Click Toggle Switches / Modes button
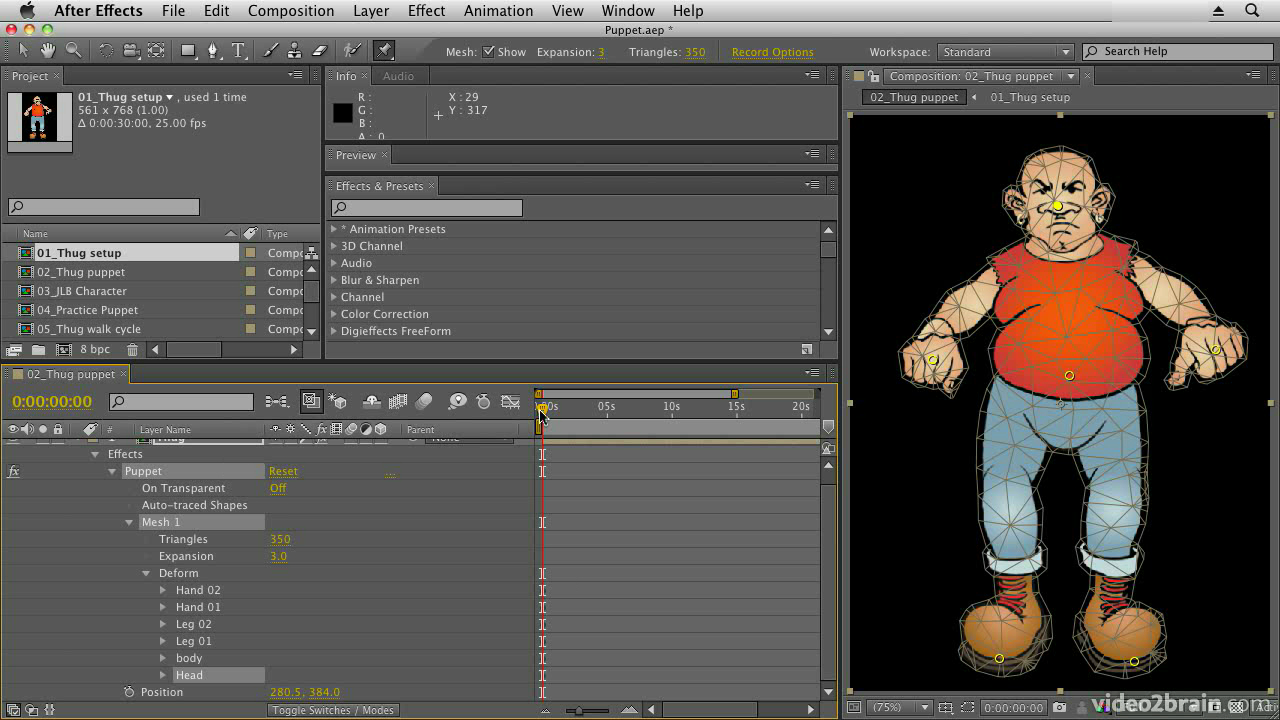This screenshot has width=1280, height=720. (x=332, y=710)
